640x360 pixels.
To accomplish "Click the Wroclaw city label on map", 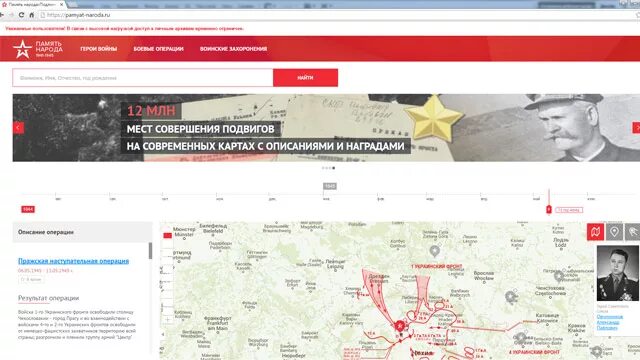I will 484,275.
